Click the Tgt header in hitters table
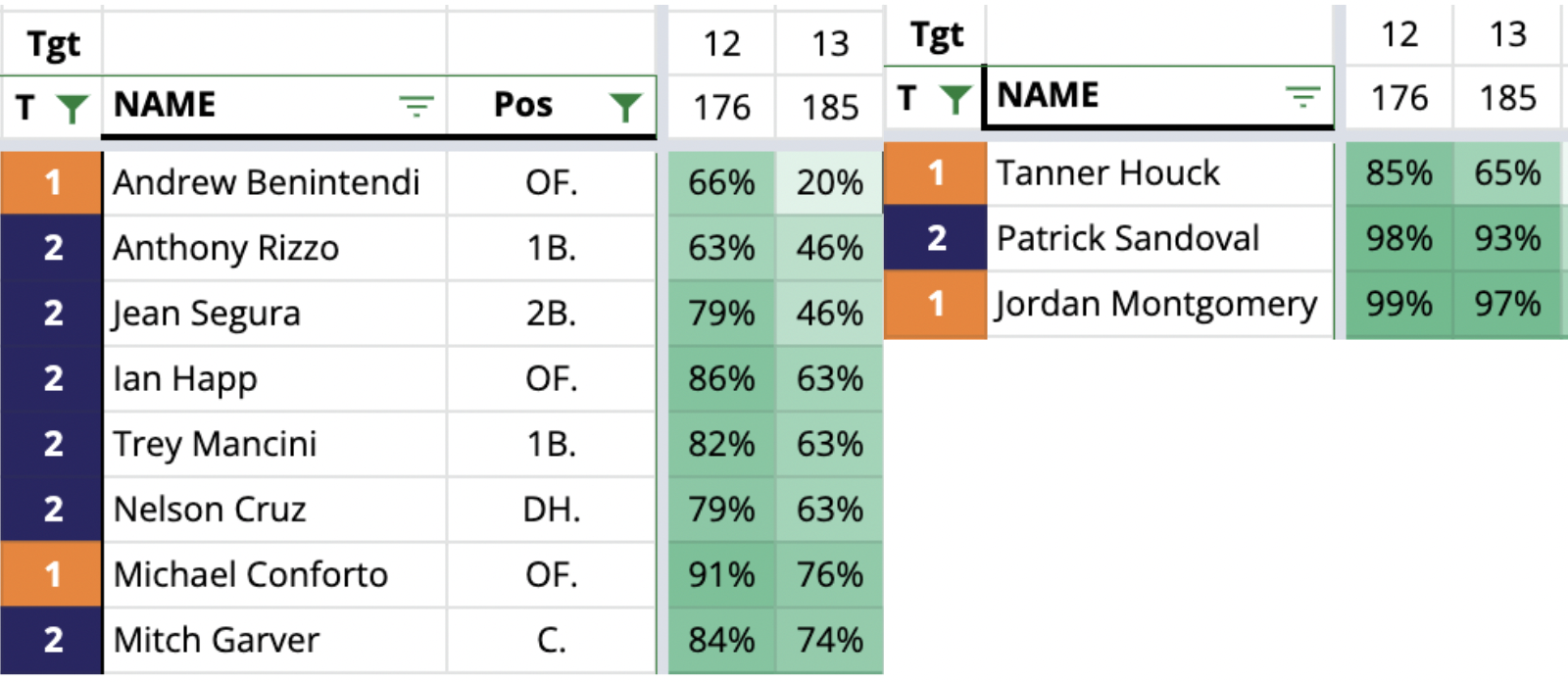The width and height of the screenshot is (1568, 682). coord(51,43)
